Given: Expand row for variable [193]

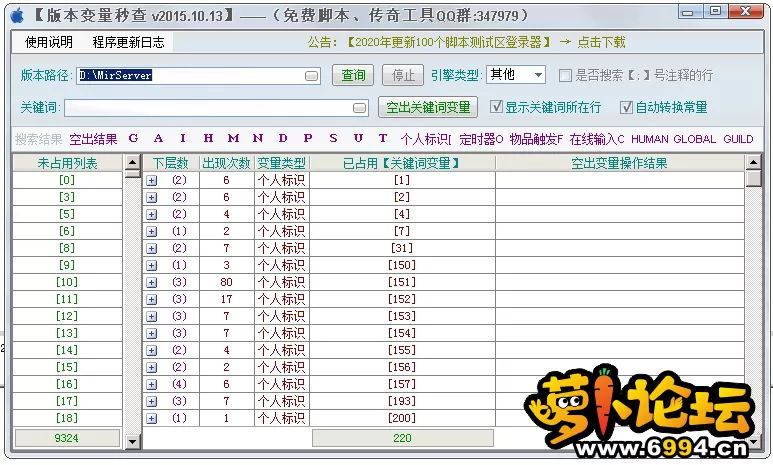Looking at the screenshot, I should (x=152, y=402).
